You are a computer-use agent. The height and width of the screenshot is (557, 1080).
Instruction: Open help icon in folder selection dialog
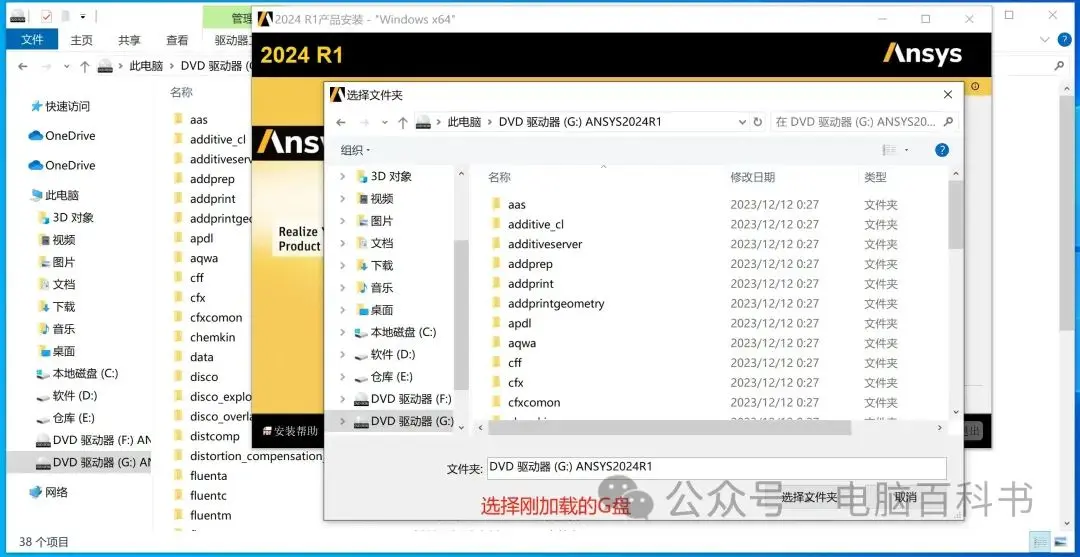point(942,149)
